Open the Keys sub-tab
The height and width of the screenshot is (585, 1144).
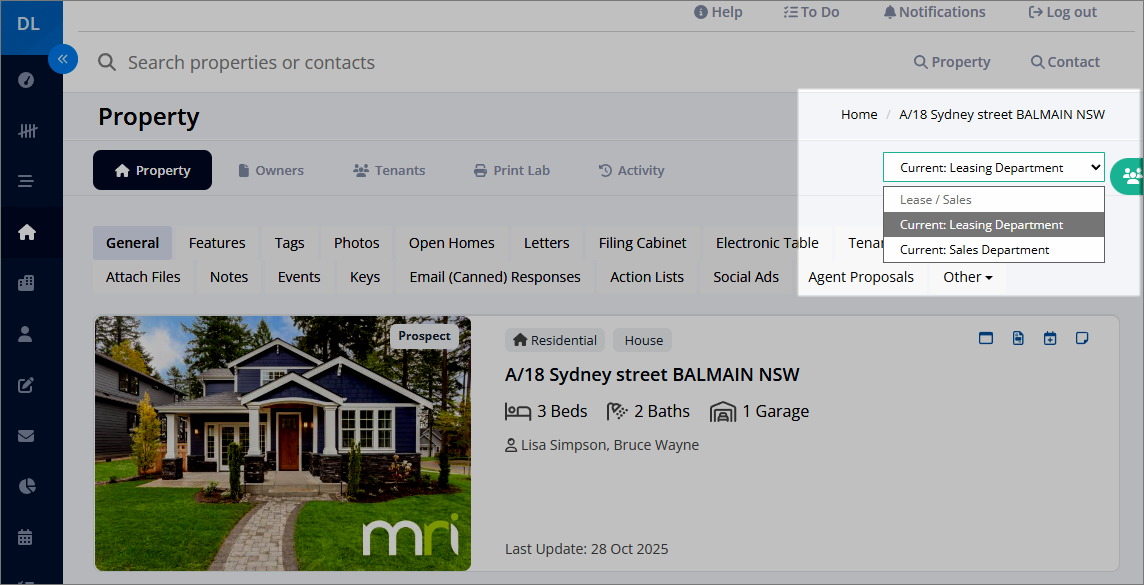(x=365, y=277)
